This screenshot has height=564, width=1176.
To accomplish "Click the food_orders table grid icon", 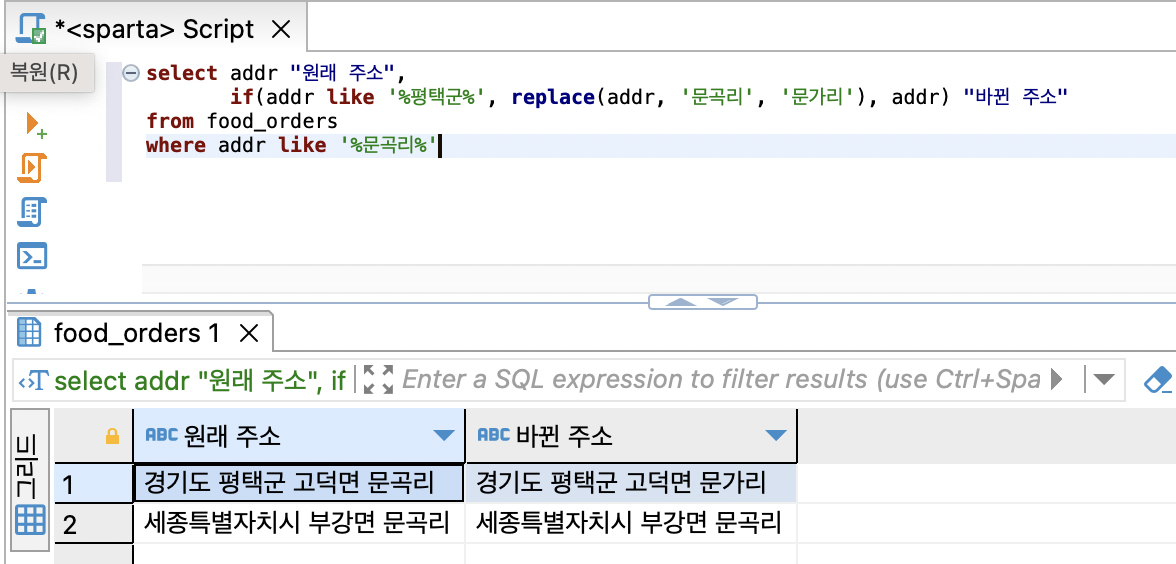I will coord(29,333).
